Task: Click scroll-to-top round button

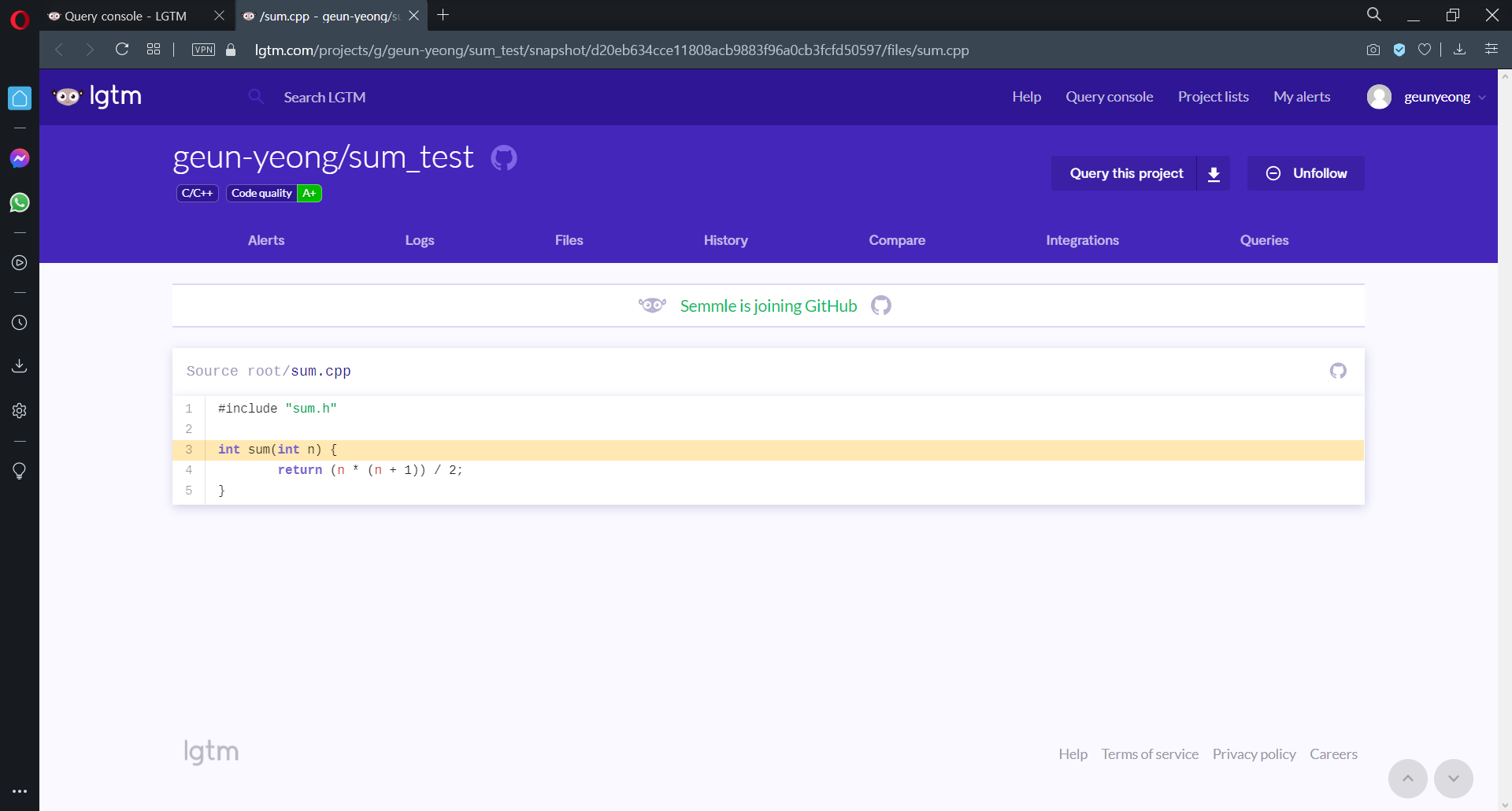Action: coord(1408,779)
